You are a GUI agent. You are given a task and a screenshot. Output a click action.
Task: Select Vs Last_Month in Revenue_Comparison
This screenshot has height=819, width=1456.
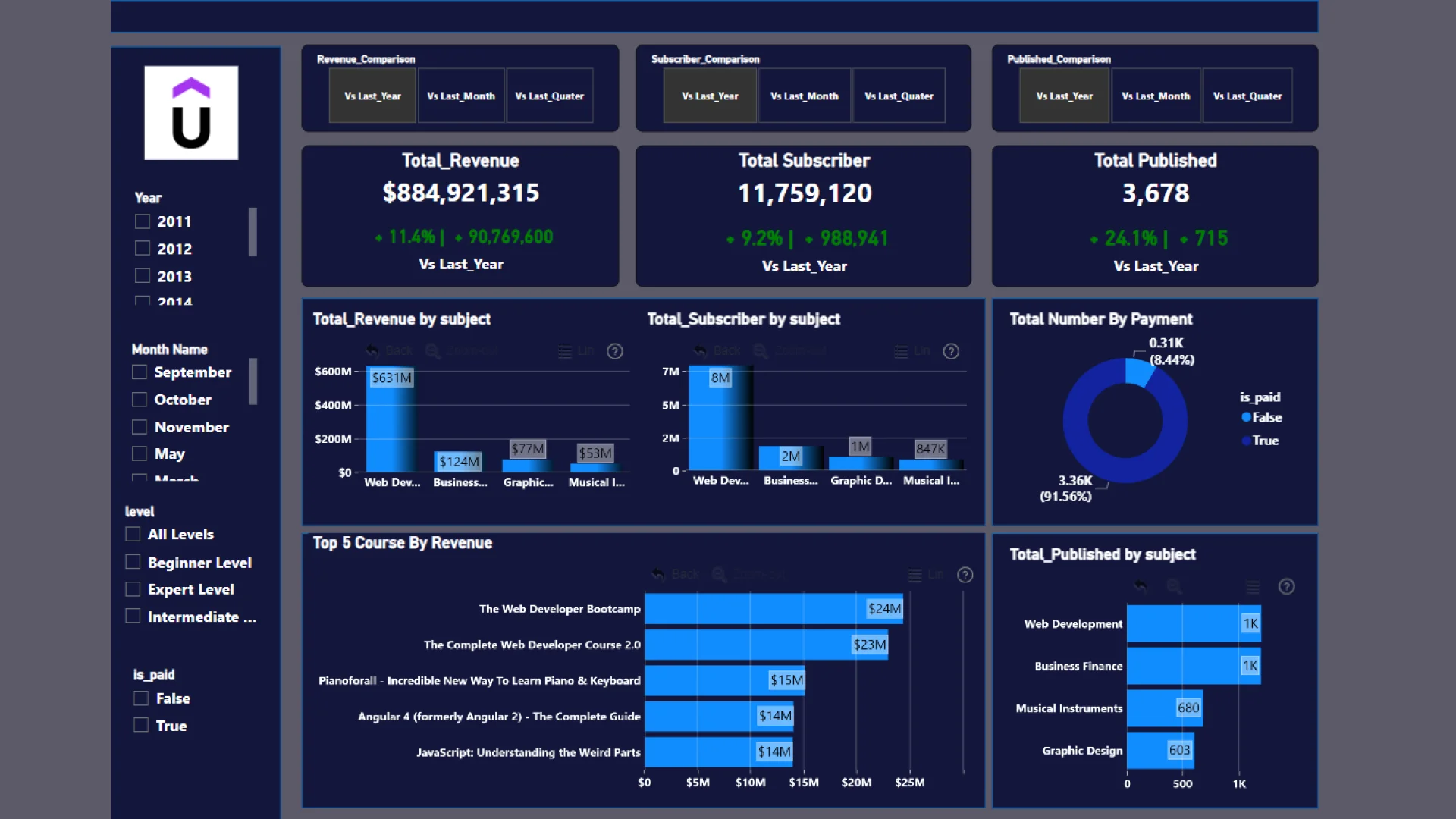coord(461,96)
